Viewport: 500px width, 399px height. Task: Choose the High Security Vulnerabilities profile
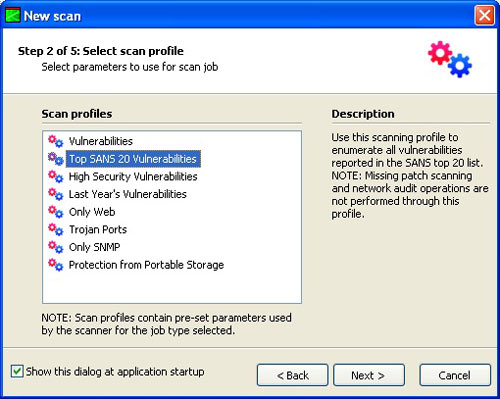tap(133, 176)
